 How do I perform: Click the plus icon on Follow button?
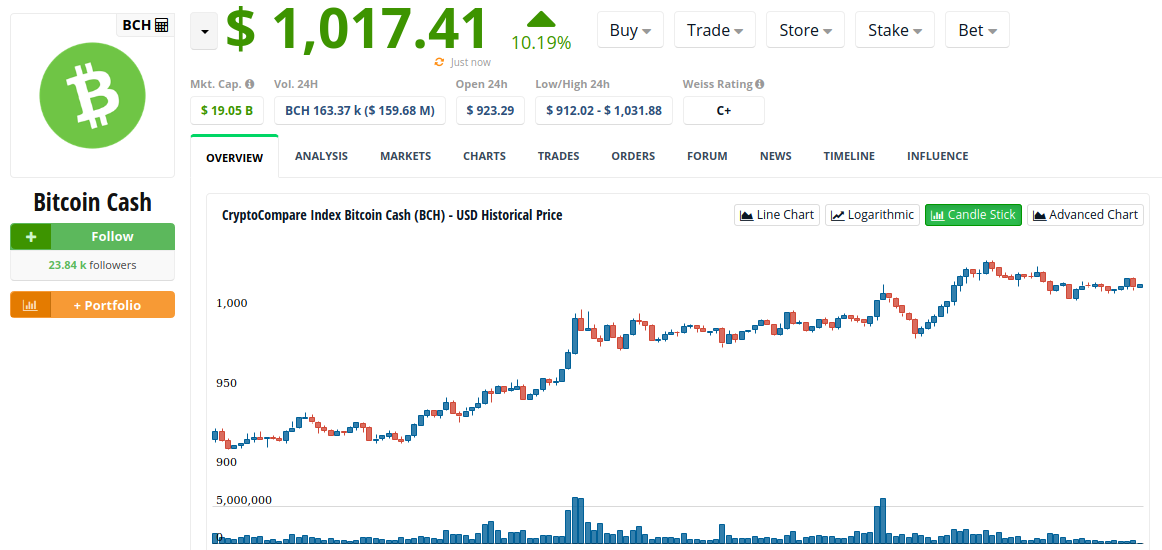coord(30,236)
